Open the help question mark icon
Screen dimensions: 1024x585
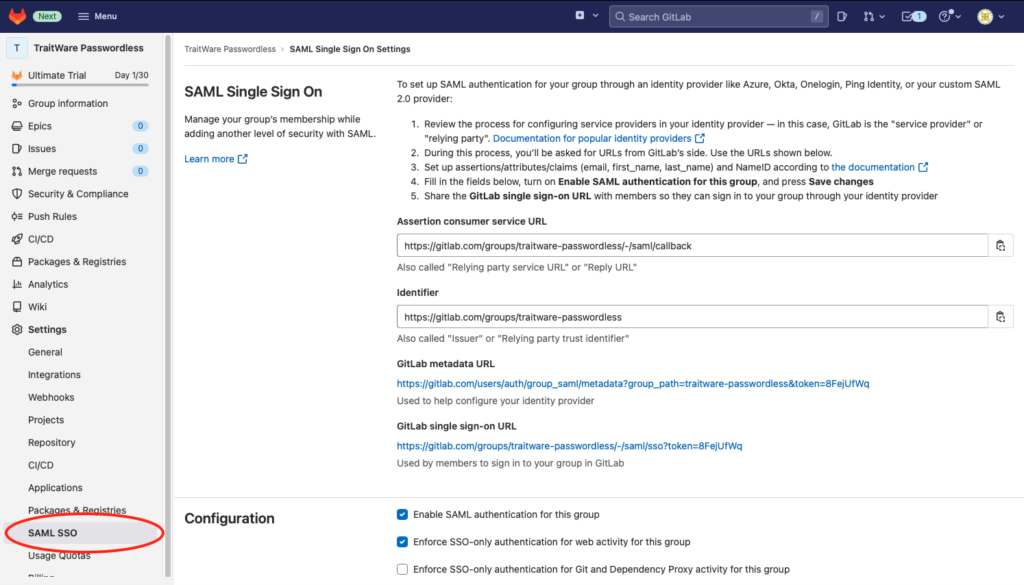coord(945,16)
